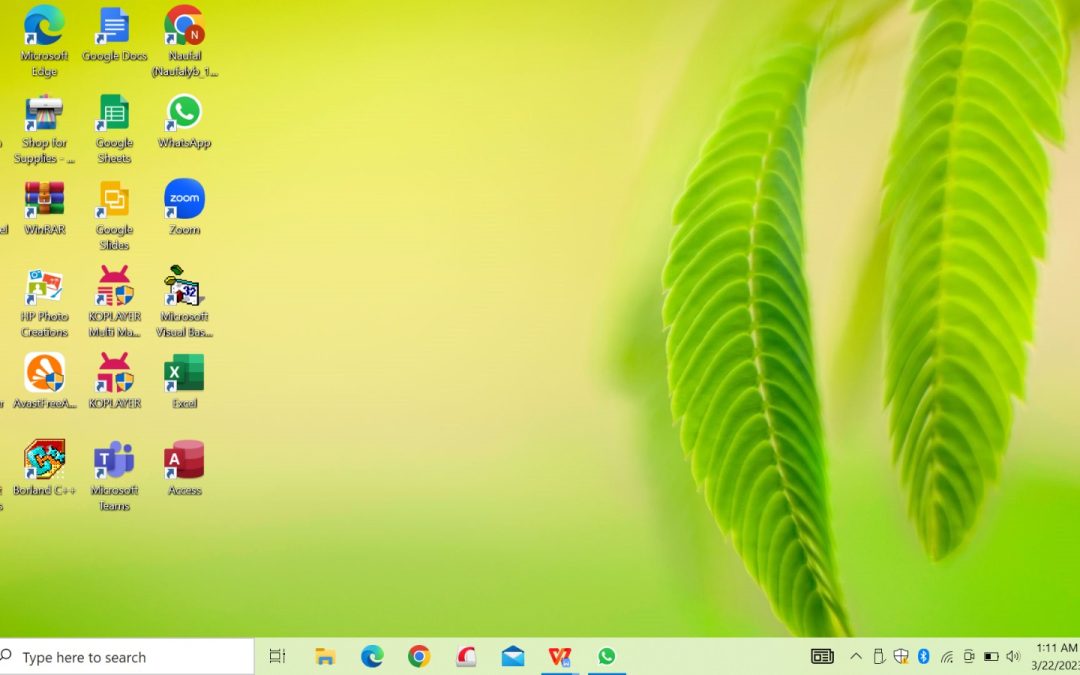Select the Access desktop shortcut

click(x=185, y=468)
